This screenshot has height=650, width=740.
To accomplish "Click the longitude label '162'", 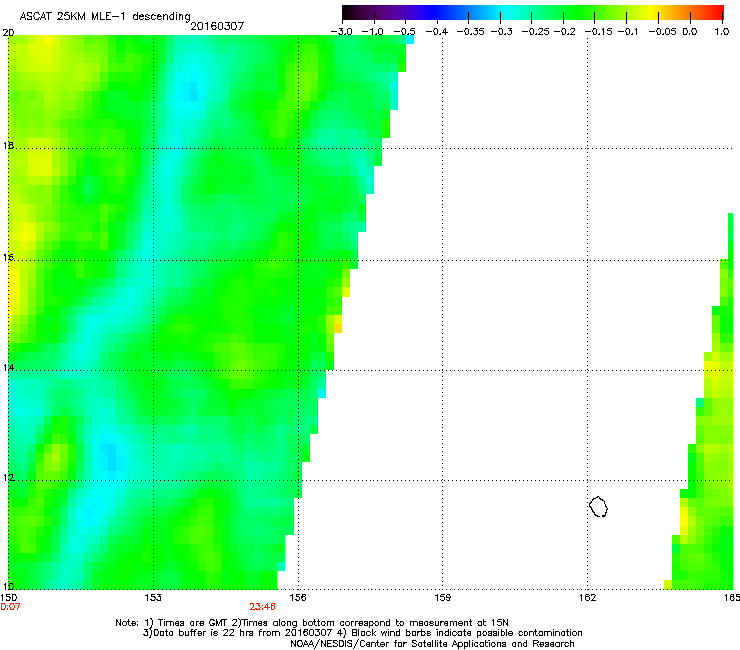I will click(x=587, y=598).
